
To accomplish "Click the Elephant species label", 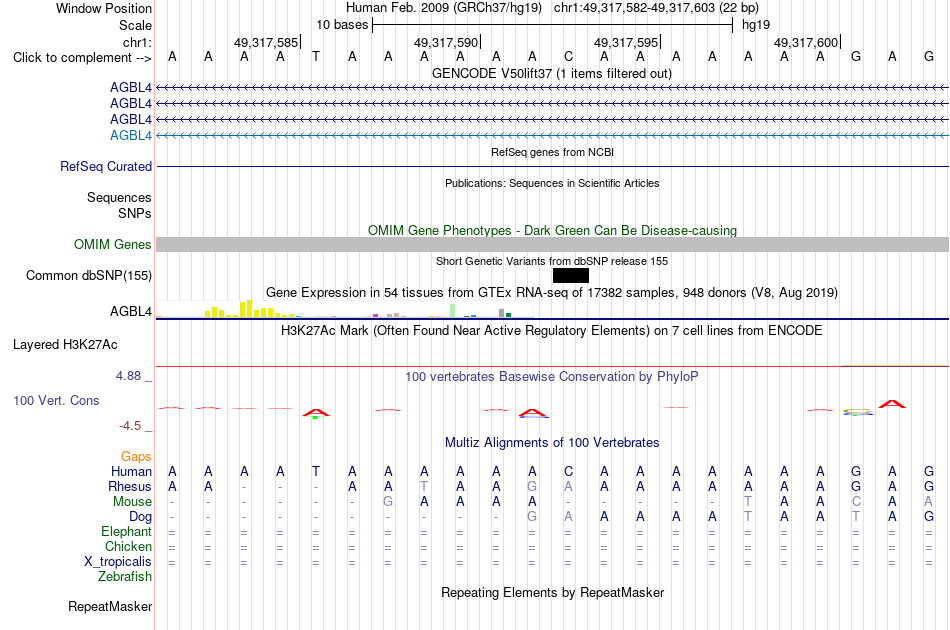I will (127, 532).
